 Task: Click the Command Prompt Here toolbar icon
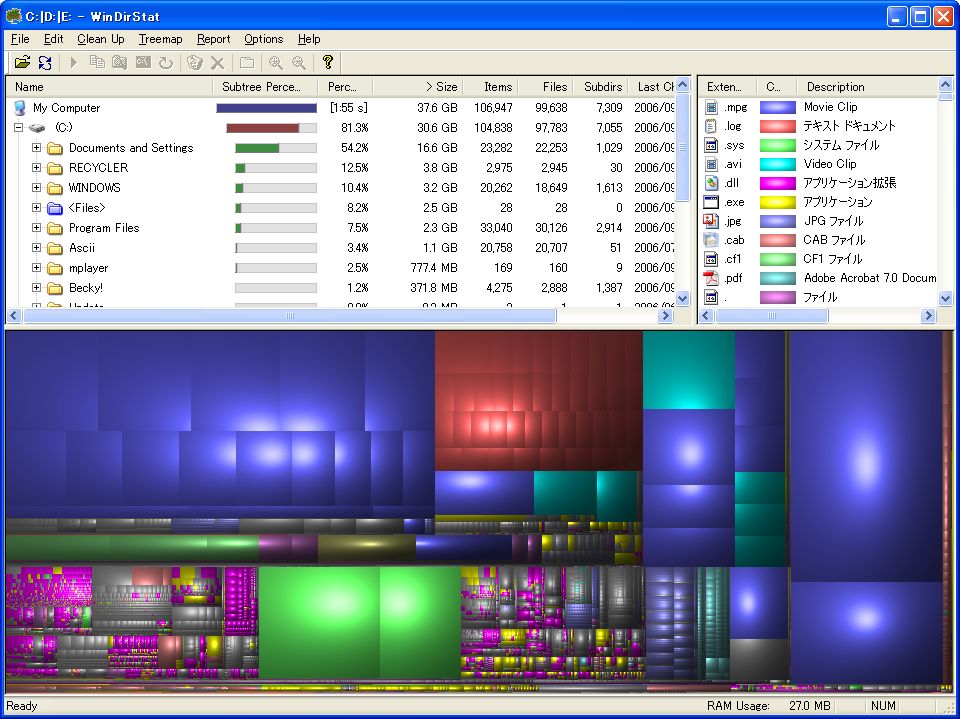(143, 62)
